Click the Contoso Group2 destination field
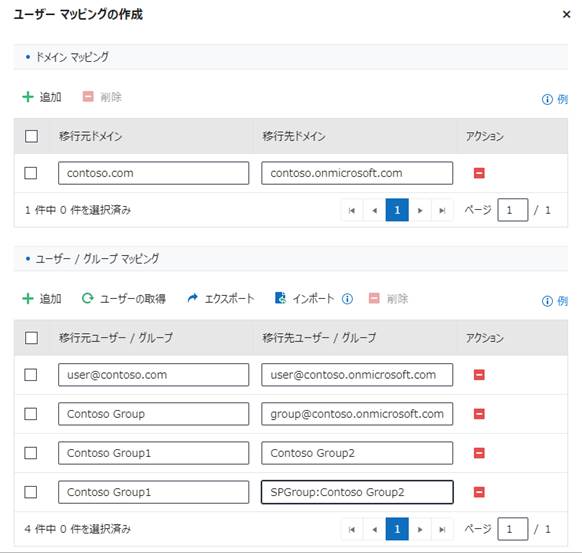 coord(357,453)
